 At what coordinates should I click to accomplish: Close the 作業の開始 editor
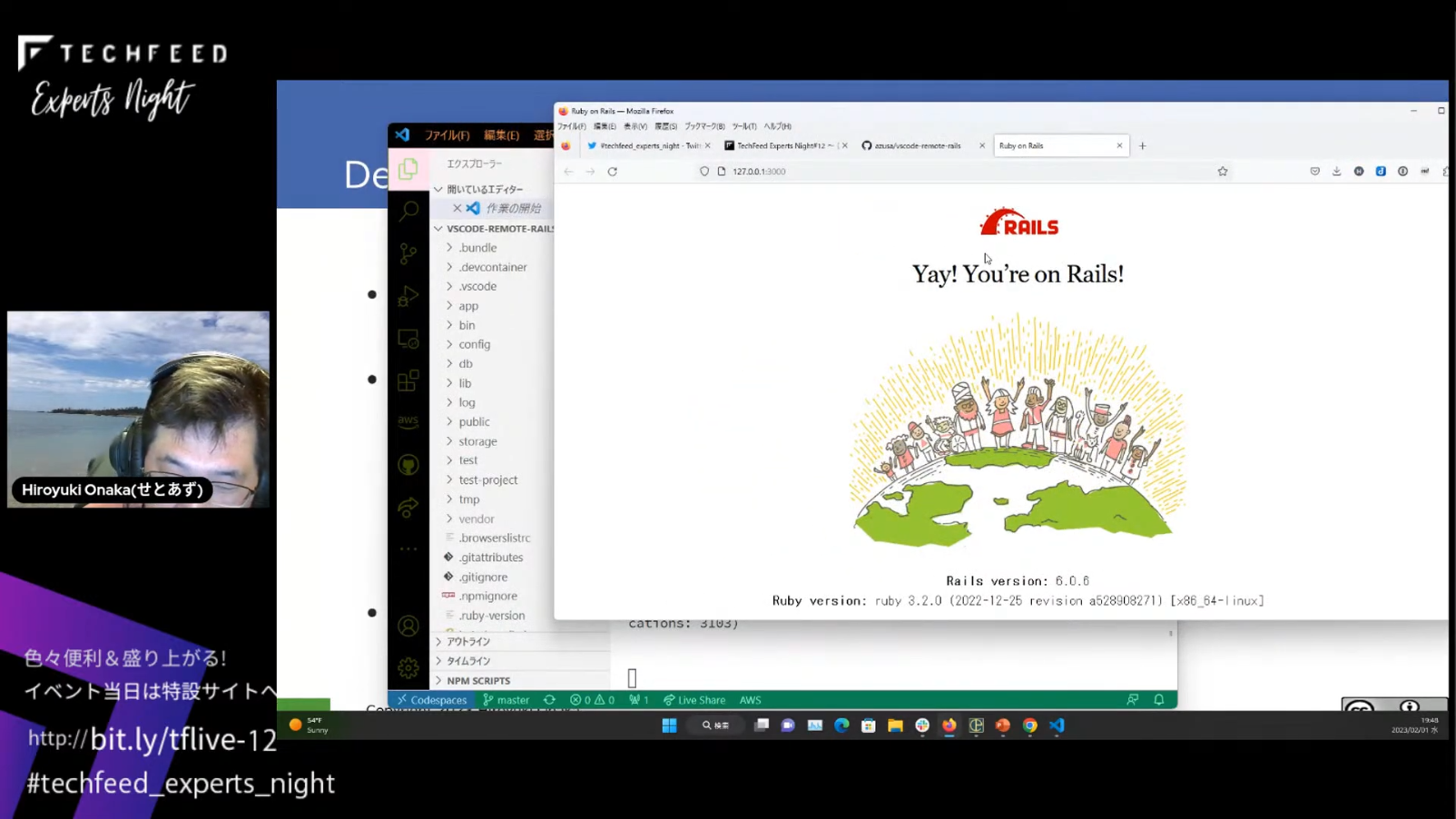tap(457, 209)
